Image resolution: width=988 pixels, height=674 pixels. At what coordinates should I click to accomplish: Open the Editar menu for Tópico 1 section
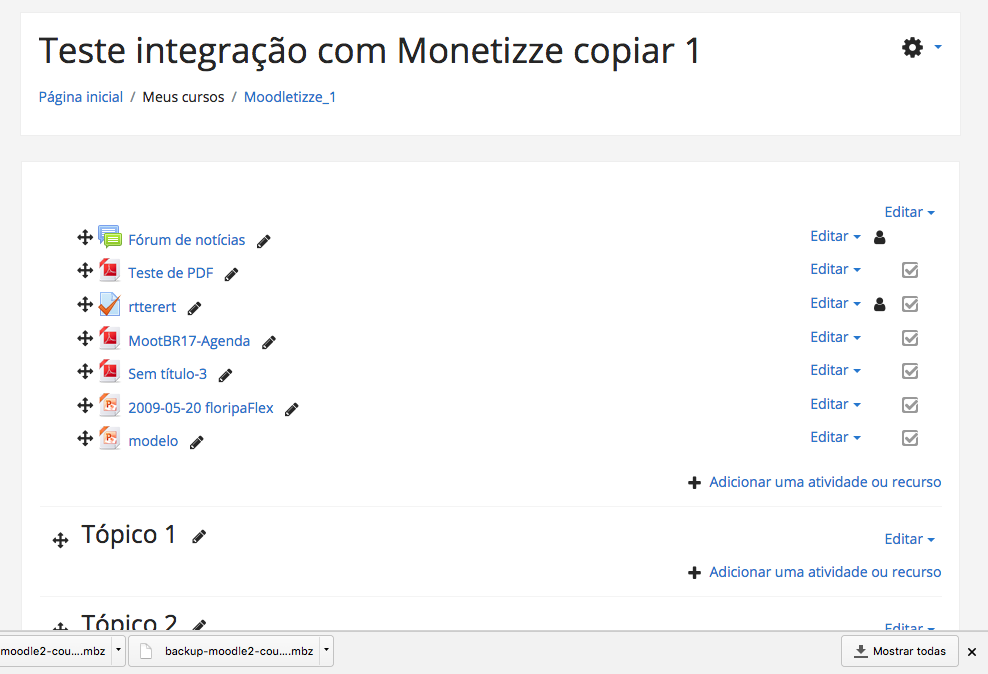(909, 539)
